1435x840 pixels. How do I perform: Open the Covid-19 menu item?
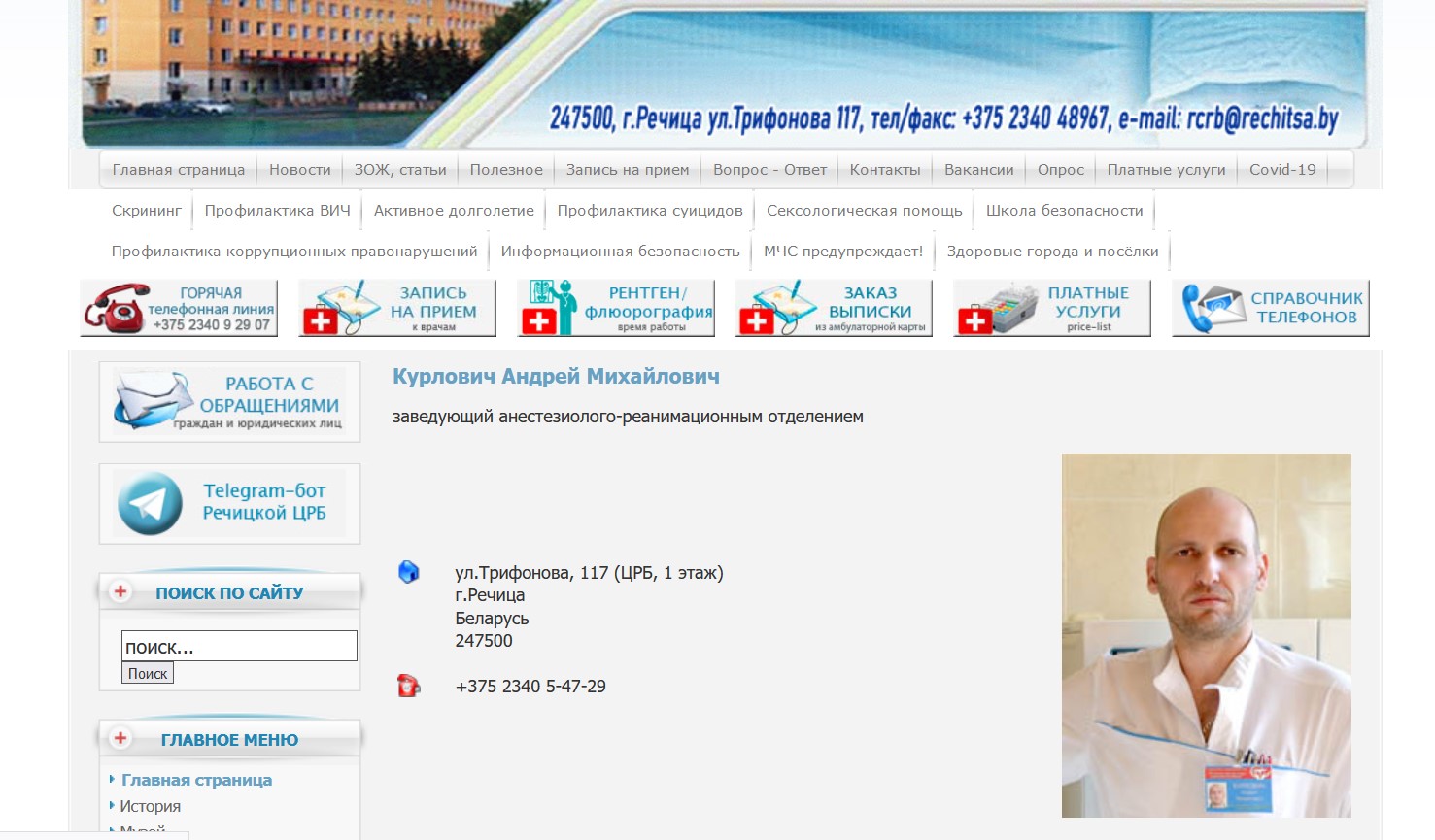1282,170
